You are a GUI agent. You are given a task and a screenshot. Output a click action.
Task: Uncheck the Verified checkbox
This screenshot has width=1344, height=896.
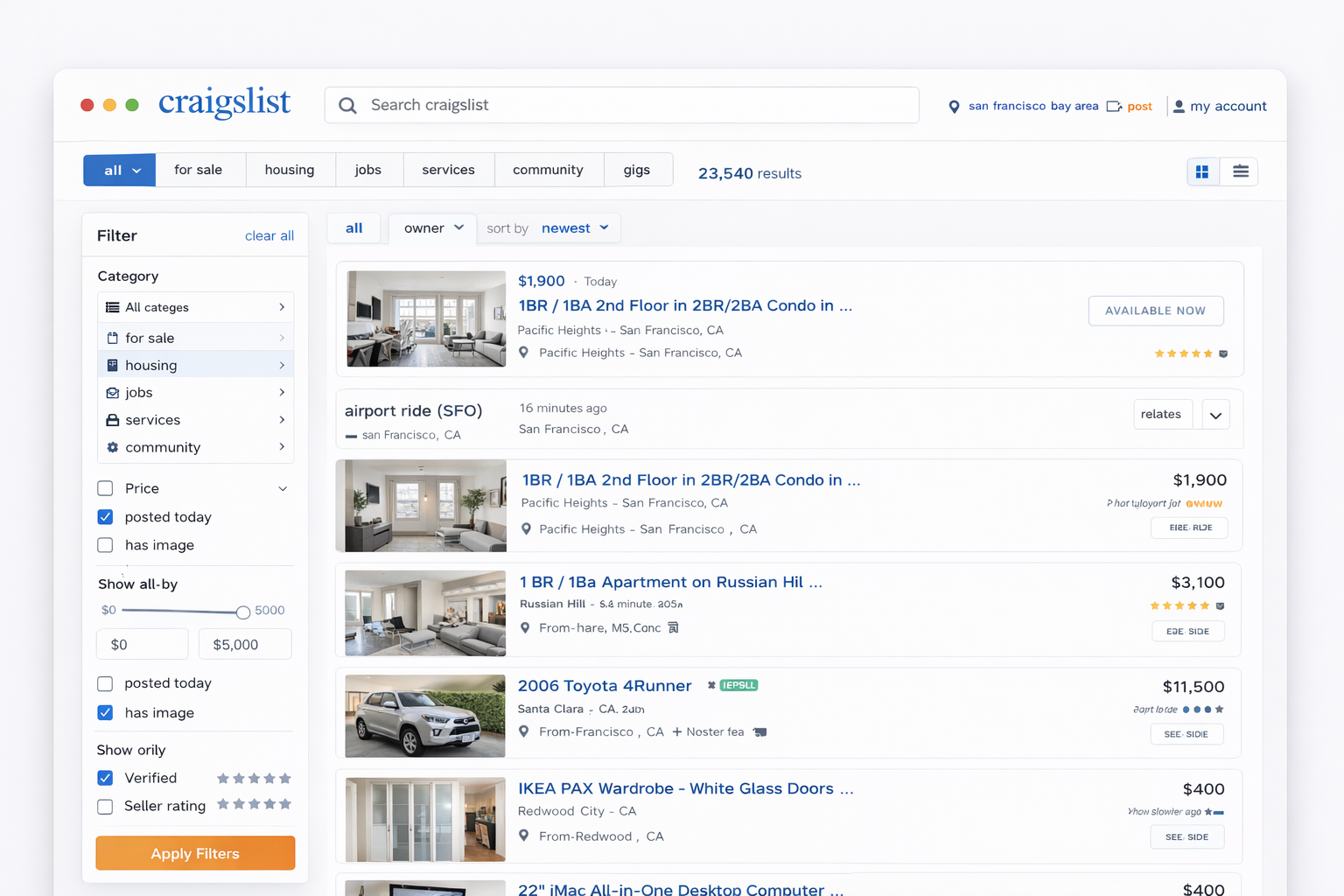point(105,778)
